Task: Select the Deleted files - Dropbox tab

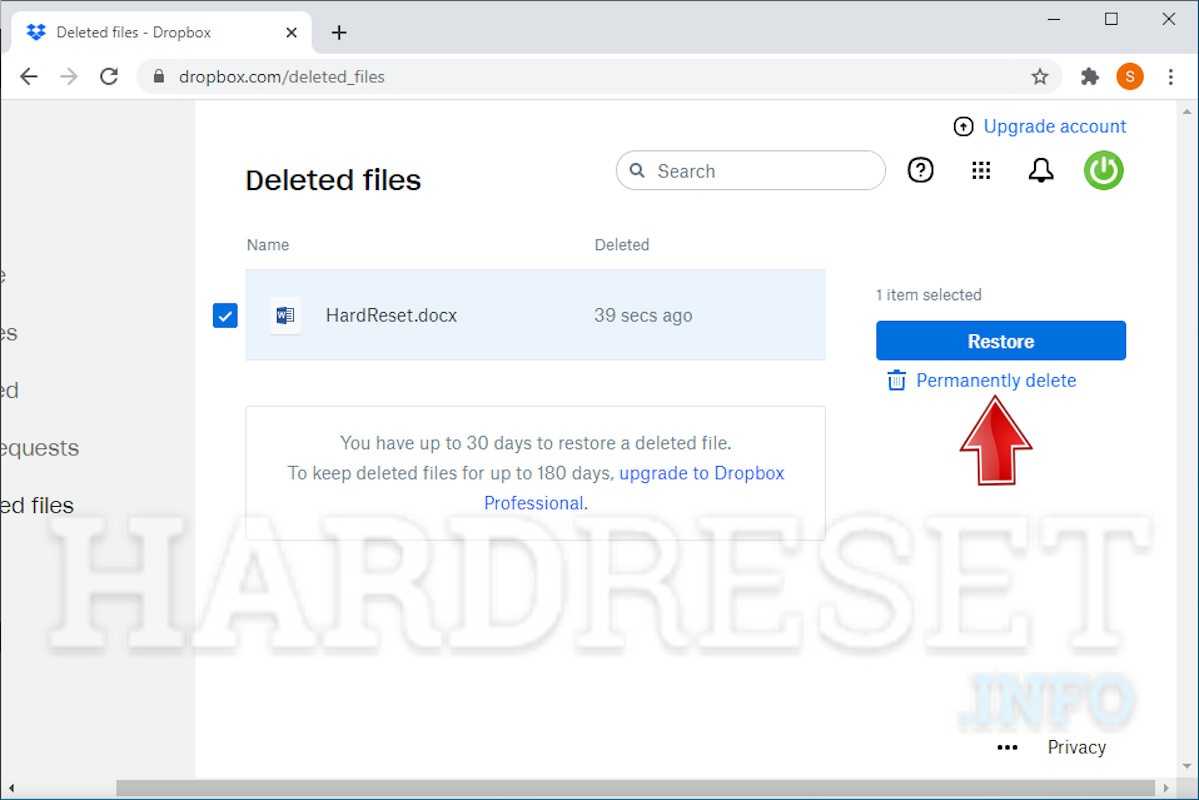Action: [x=161, y=33]
